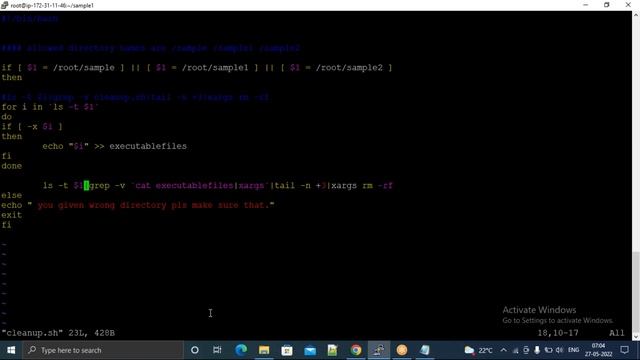640x360 pixels.
Task: Click 'you given wrong directory' message text
Action: 102,205
